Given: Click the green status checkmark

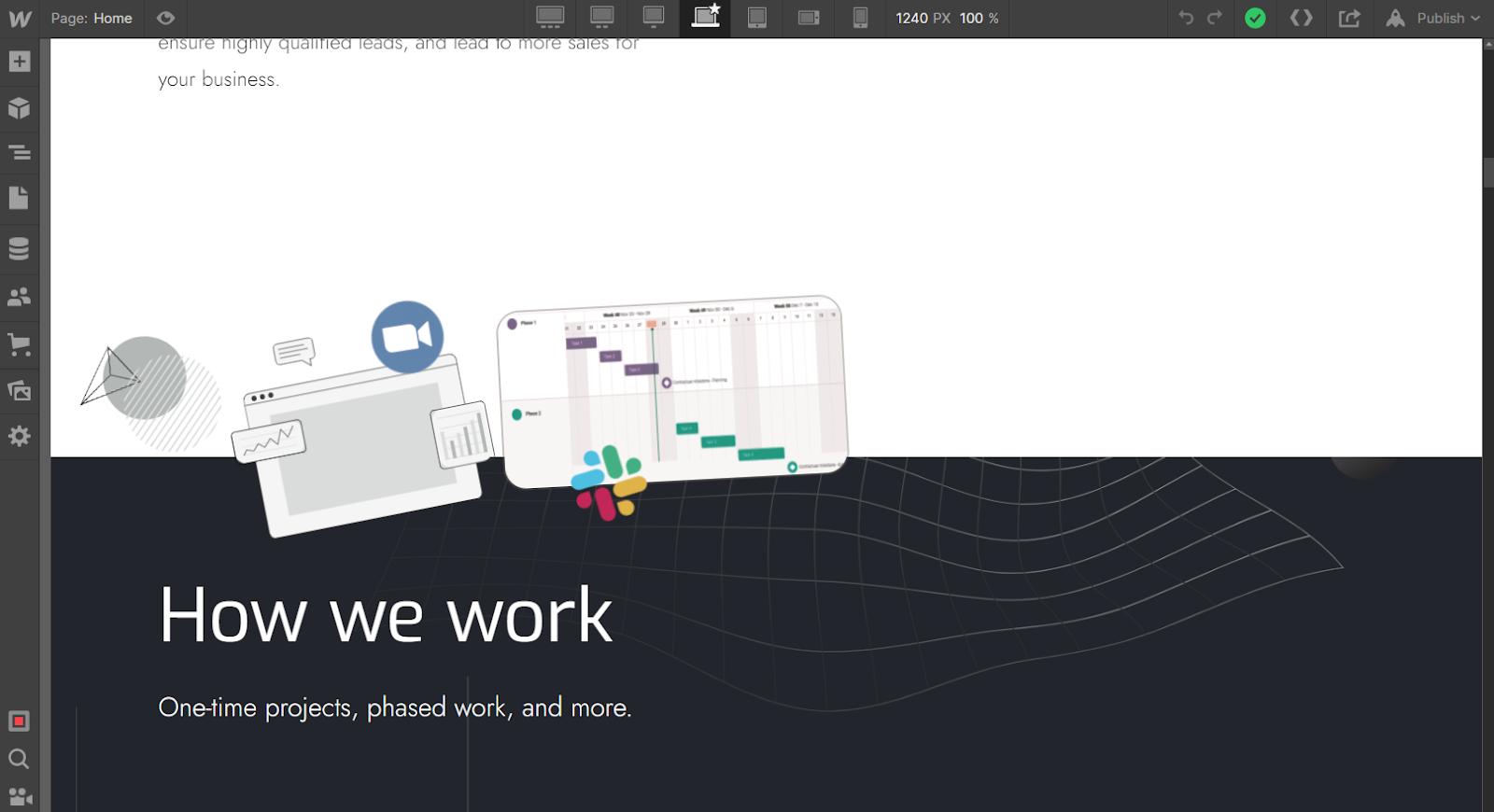Looking at the screenshot, I should point(1256,18).
